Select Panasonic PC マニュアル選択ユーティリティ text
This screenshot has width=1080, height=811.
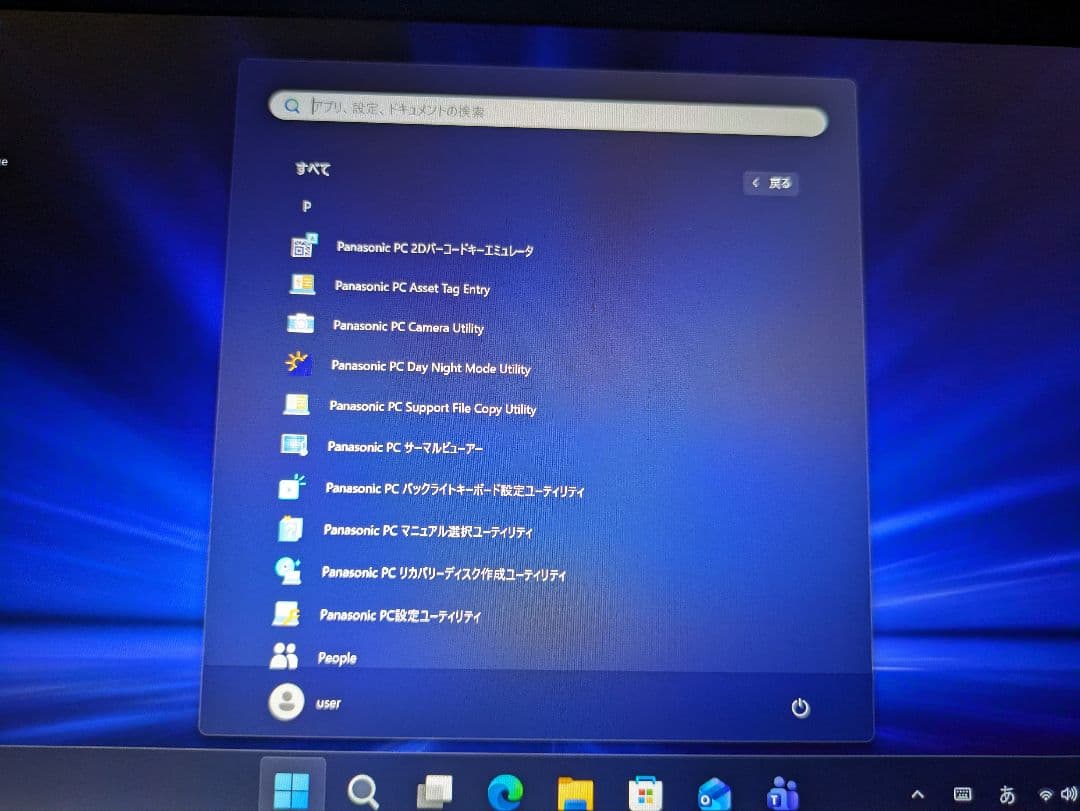point(428,531)
